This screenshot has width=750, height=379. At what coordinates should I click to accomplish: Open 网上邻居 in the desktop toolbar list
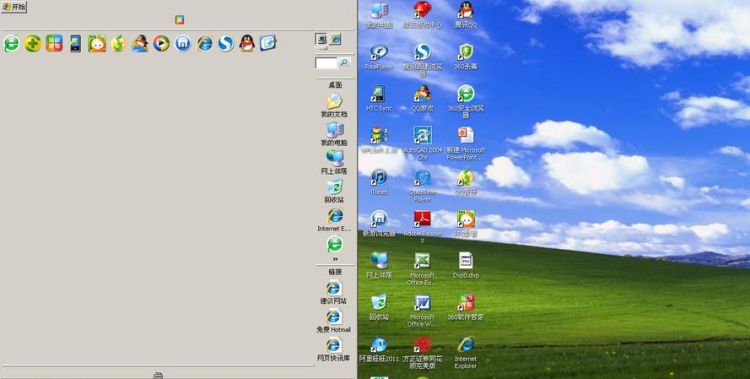click(334, 163)
